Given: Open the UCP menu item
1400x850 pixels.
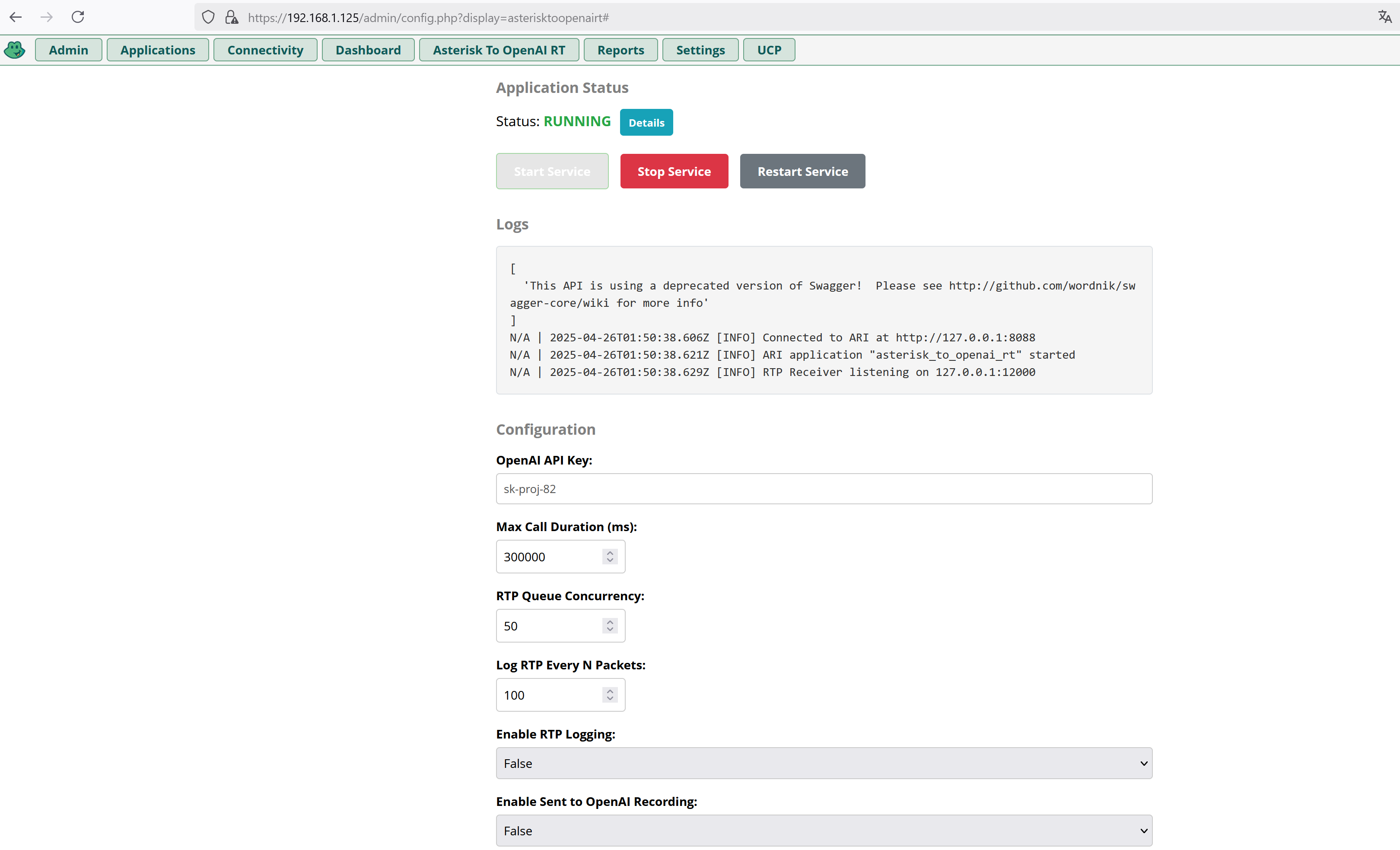Looking at the screenshot, I should (769, 50).
